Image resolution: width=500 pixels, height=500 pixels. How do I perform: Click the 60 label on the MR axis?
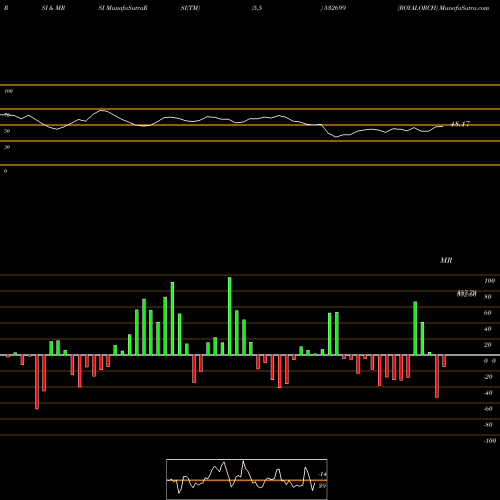pos(488,313)
